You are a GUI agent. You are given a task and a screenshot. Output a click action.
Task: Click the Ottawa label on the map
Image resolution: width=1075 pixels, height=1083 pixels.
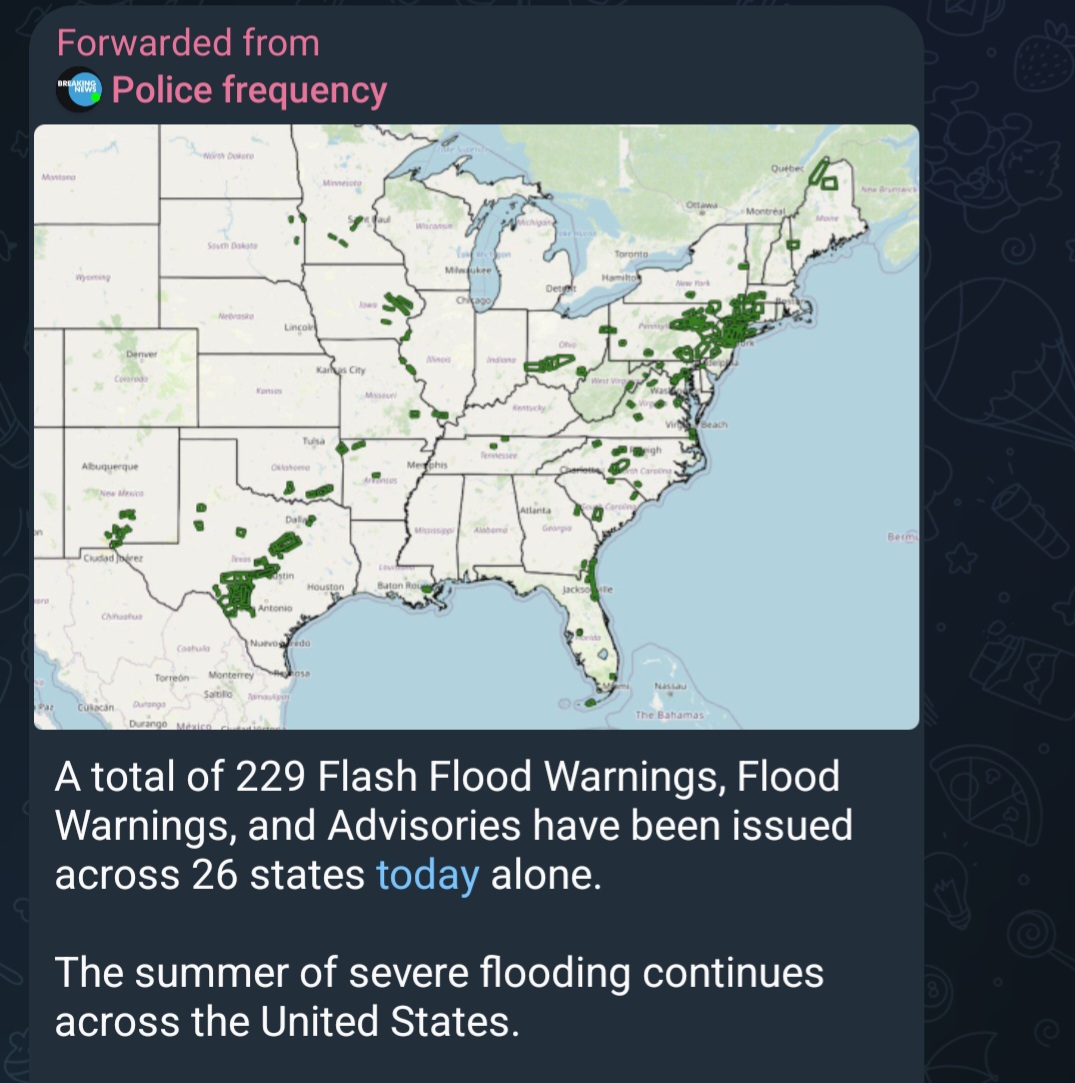click(702, 205)
